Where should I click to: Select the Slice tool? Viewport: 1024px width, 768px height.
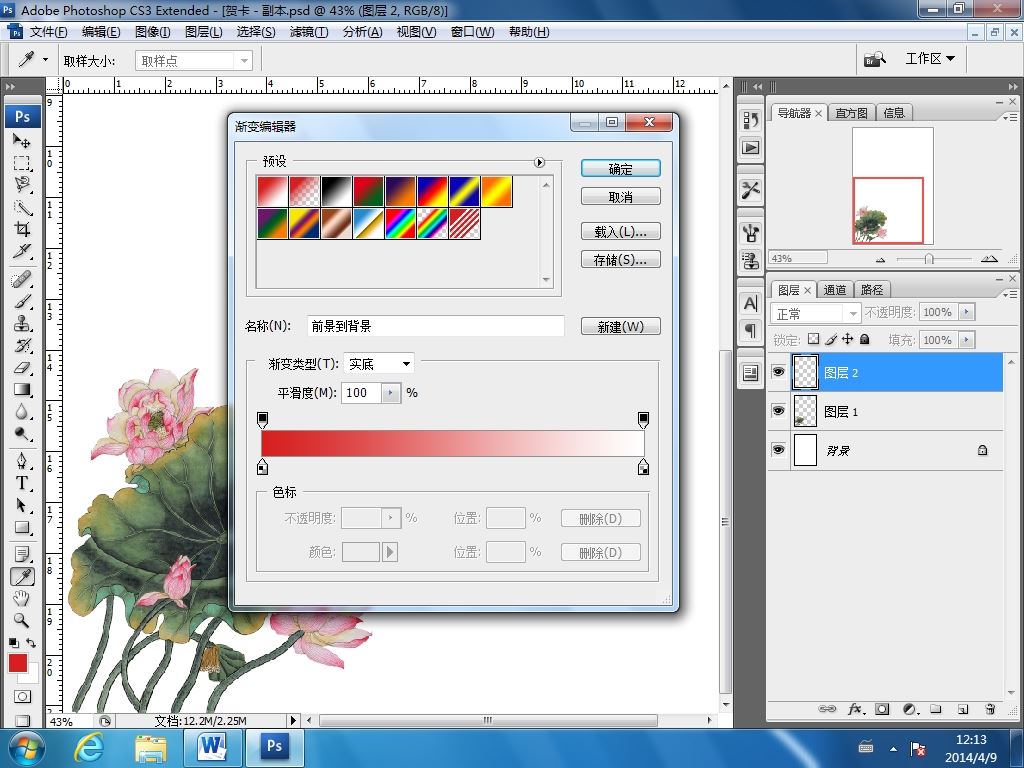(x=22, y=251)
